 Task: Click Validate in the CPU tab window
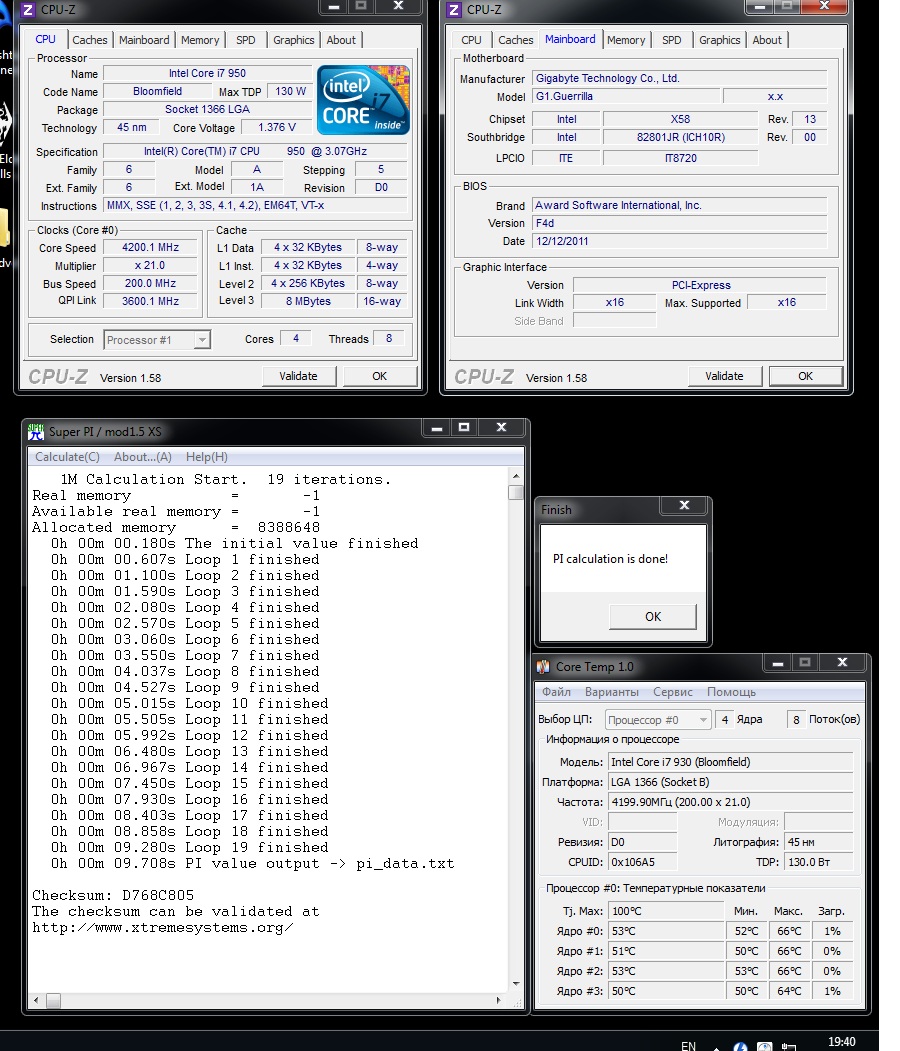(298, 376)
